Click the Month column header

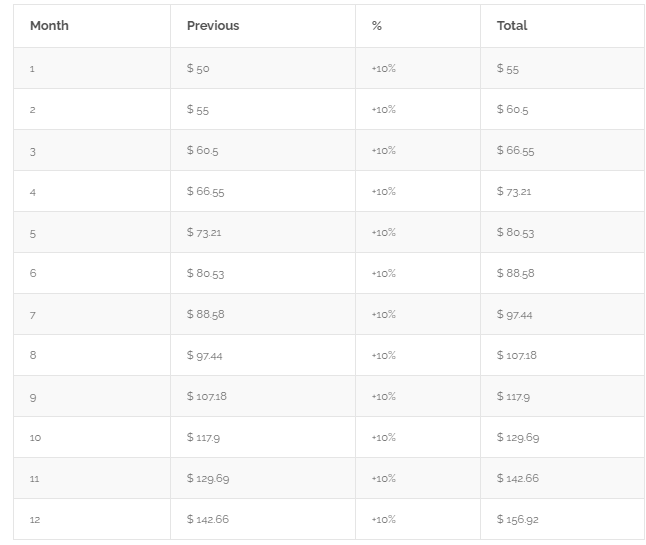coord(49,26)
